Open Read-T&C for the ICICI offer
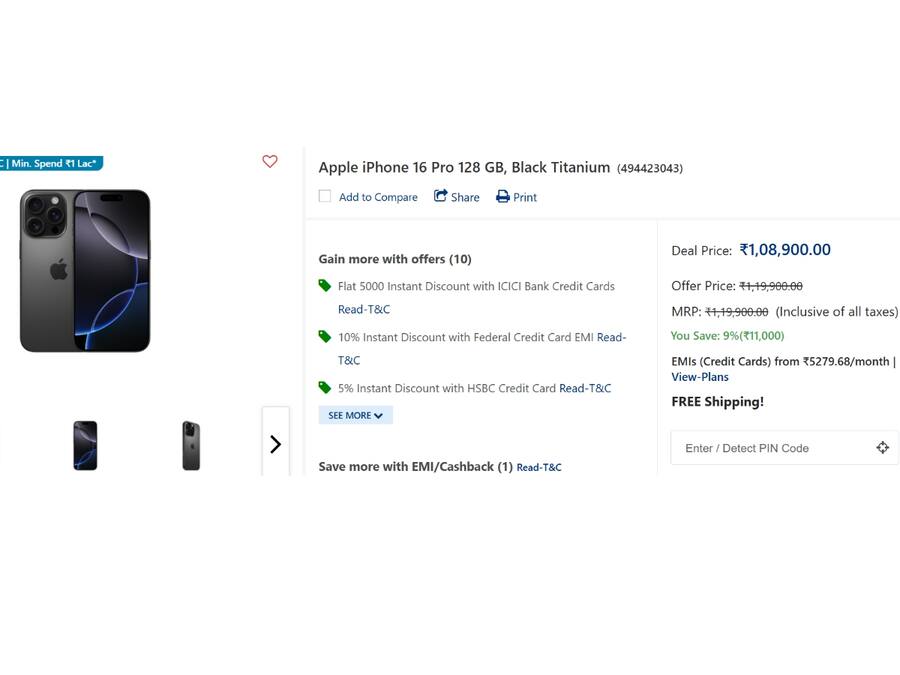The width and height of the screenshot is (900, 675). pos(364,309)
